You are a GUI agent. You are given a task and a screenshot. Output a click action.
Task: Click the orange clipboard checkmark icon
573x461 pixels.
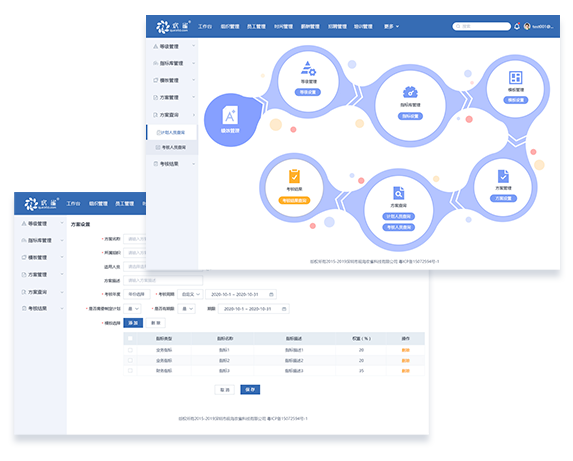tap(294, 176)
